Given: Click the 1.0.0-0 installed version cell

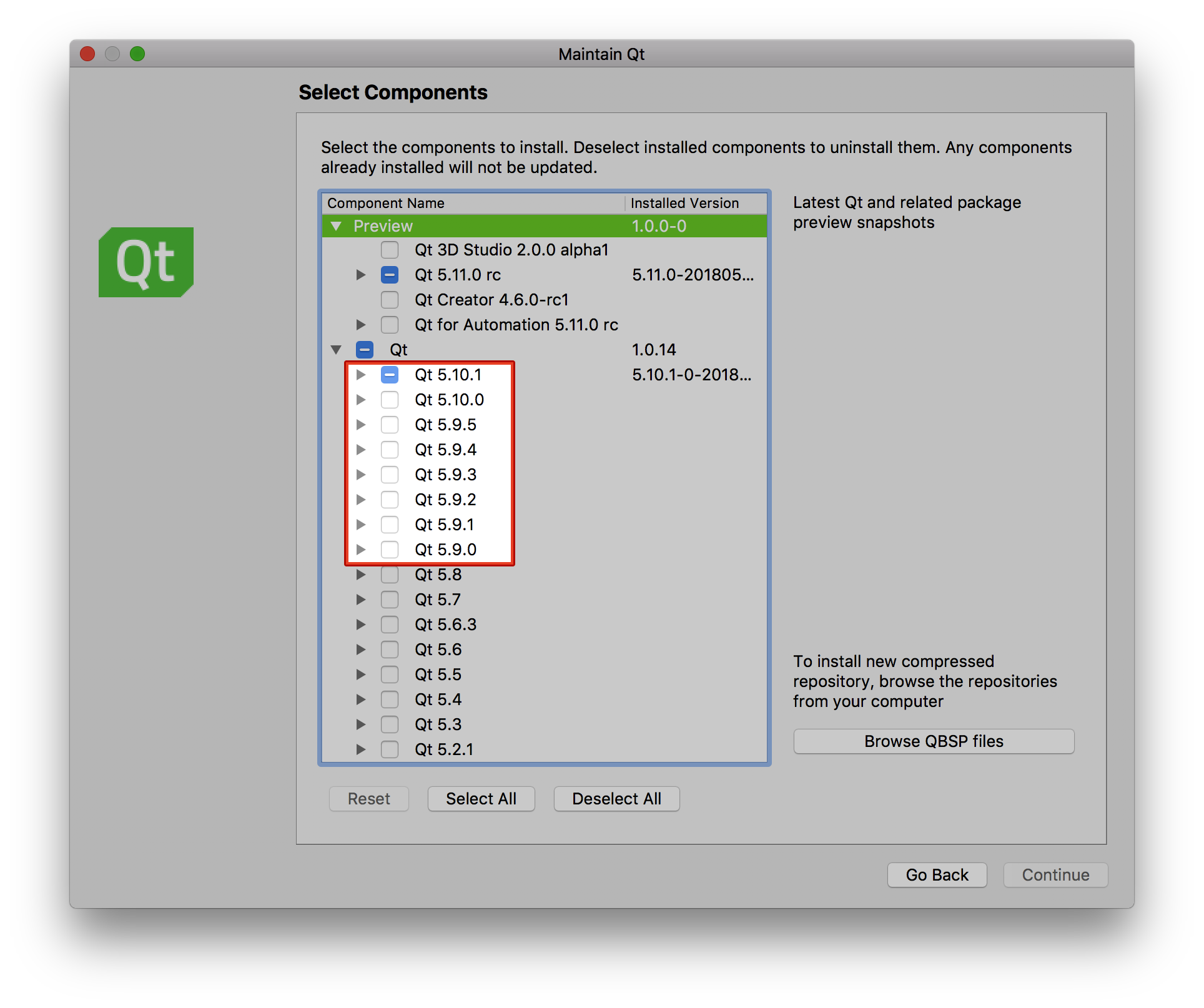Looking at the screenshot, I should (659, 226).
